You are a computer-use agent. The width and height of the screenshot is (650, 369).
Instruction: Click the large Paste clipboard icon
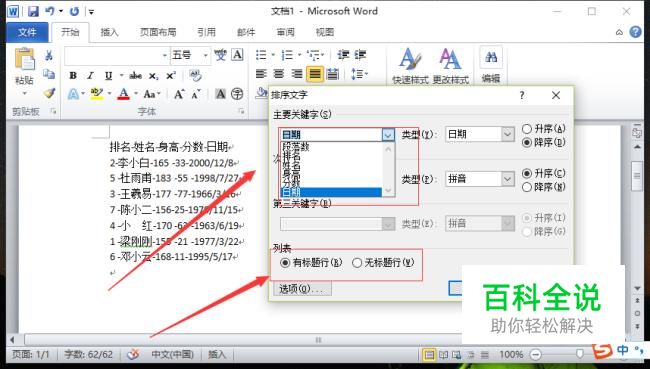click(x=24, y=58)
